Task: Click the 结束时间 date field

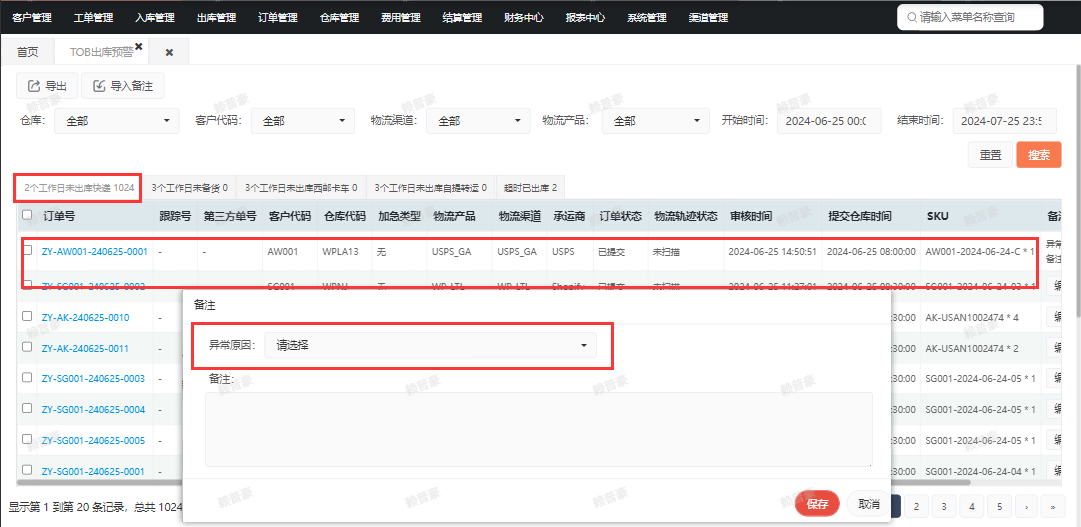Action: (1007, 121)
